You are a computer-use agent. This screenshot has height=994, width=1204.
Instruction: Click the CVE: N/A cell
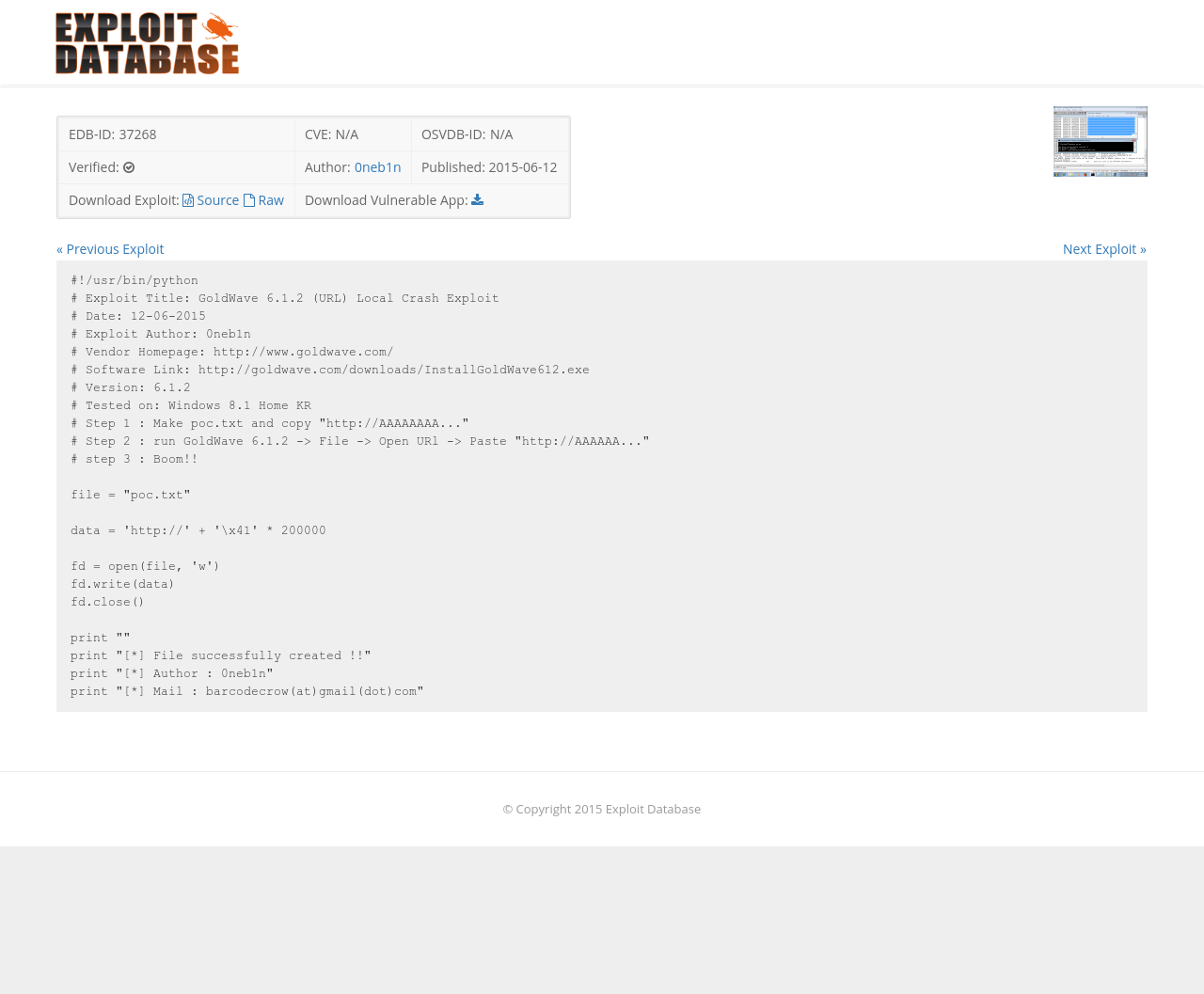(x=353, y=134)
